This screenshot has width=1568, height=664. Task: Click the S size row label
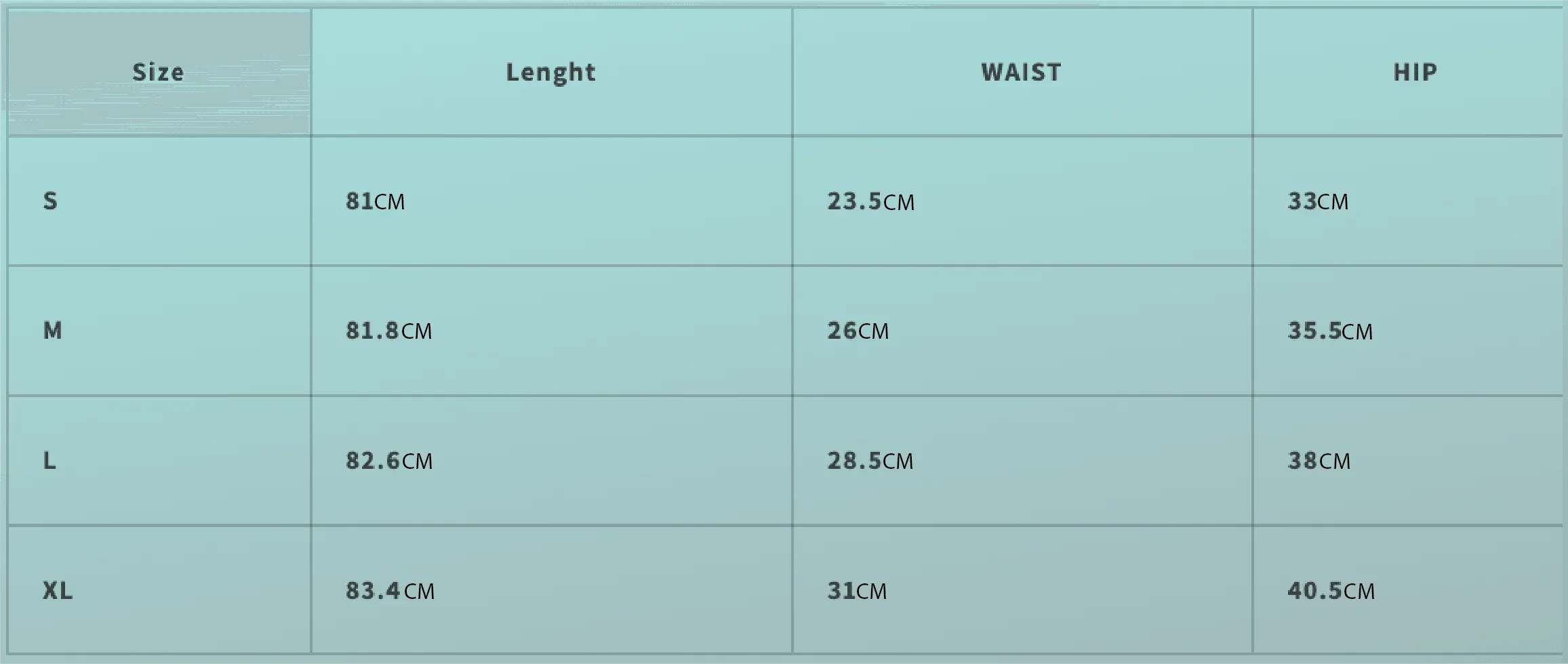click(50, 201)
